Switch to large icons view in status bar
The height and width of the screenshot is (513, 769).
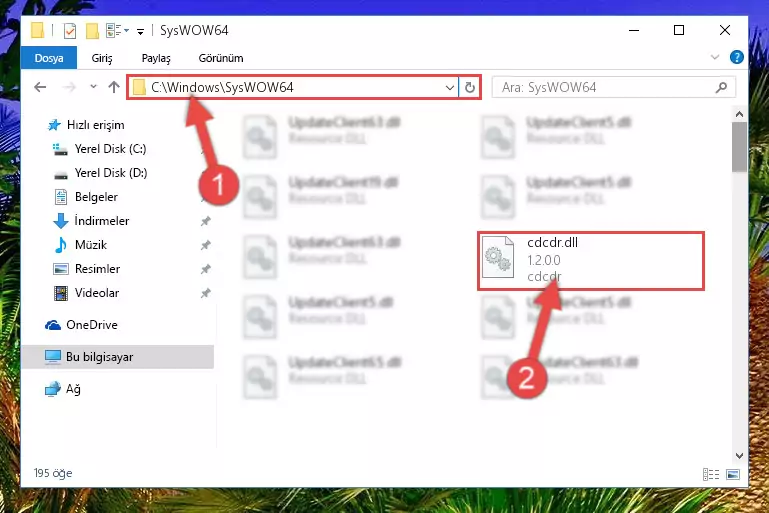coord(733,474)
